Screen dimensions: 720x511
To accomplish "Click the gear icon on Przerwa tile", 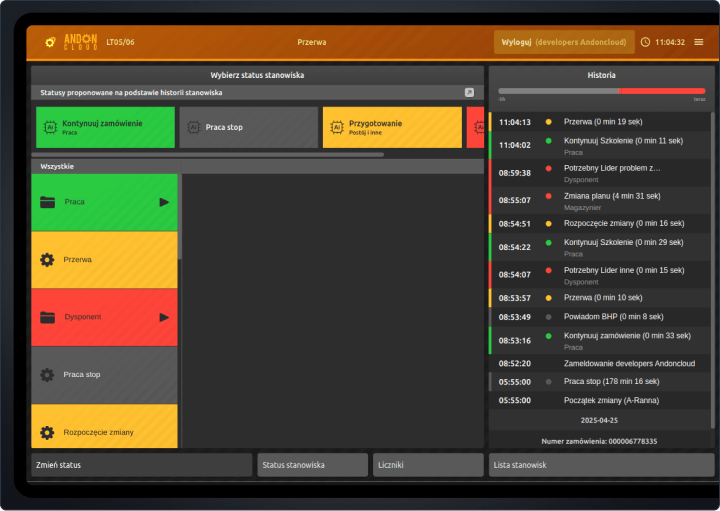I will point(47,260).
